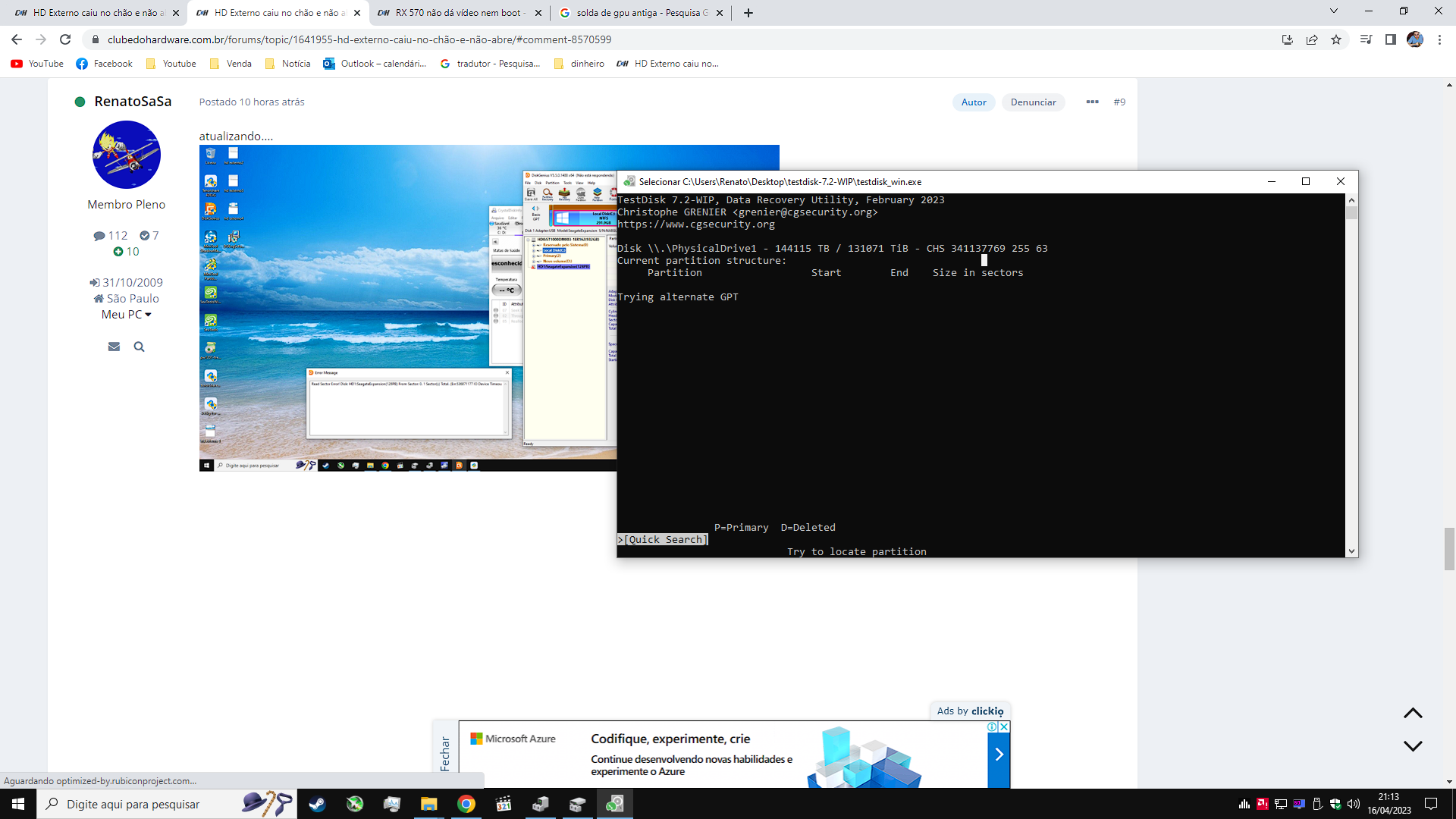Image resolution: width=1456 pixels, height=819 pixels.
Task: Expand the Meu PC dropdown
Action: pyautogui.click(x=127, y=314)
